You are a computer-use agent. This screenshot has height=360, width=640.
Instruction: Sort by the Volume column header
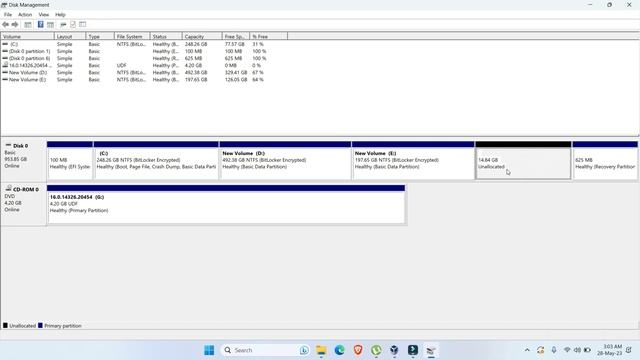27,37
